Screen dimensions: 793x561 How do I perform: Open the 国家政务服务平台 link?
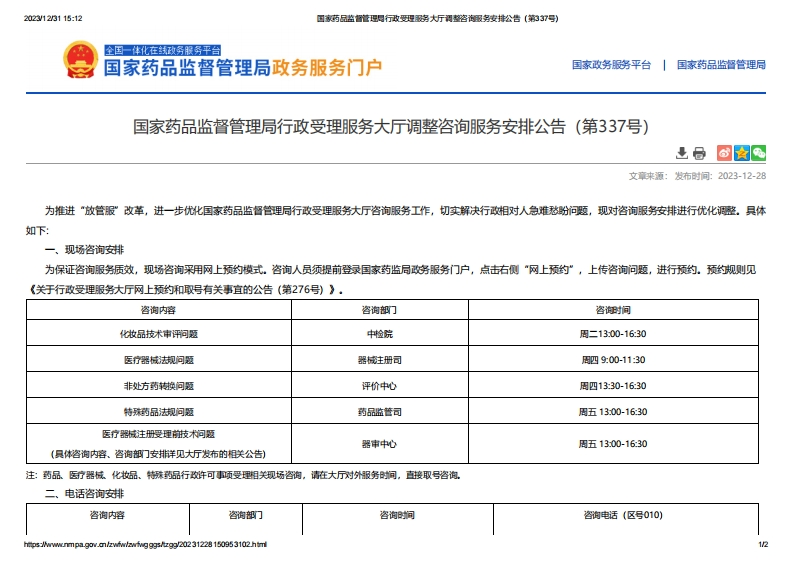(611, 65)
